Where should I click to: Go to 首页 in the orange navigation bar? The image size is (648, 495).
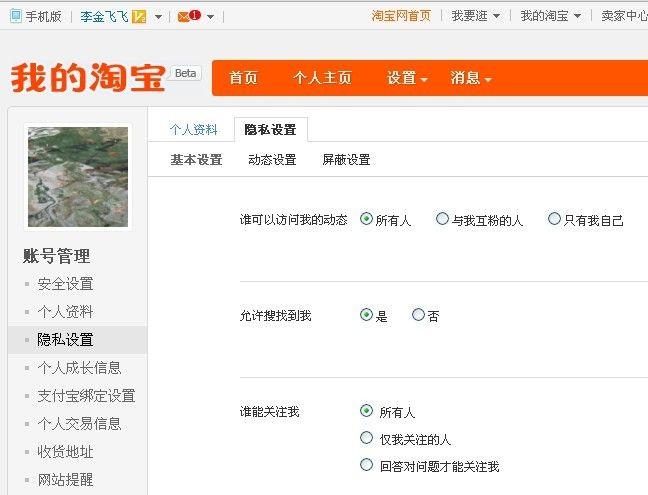pyautogui.click(x=243, y=78)
